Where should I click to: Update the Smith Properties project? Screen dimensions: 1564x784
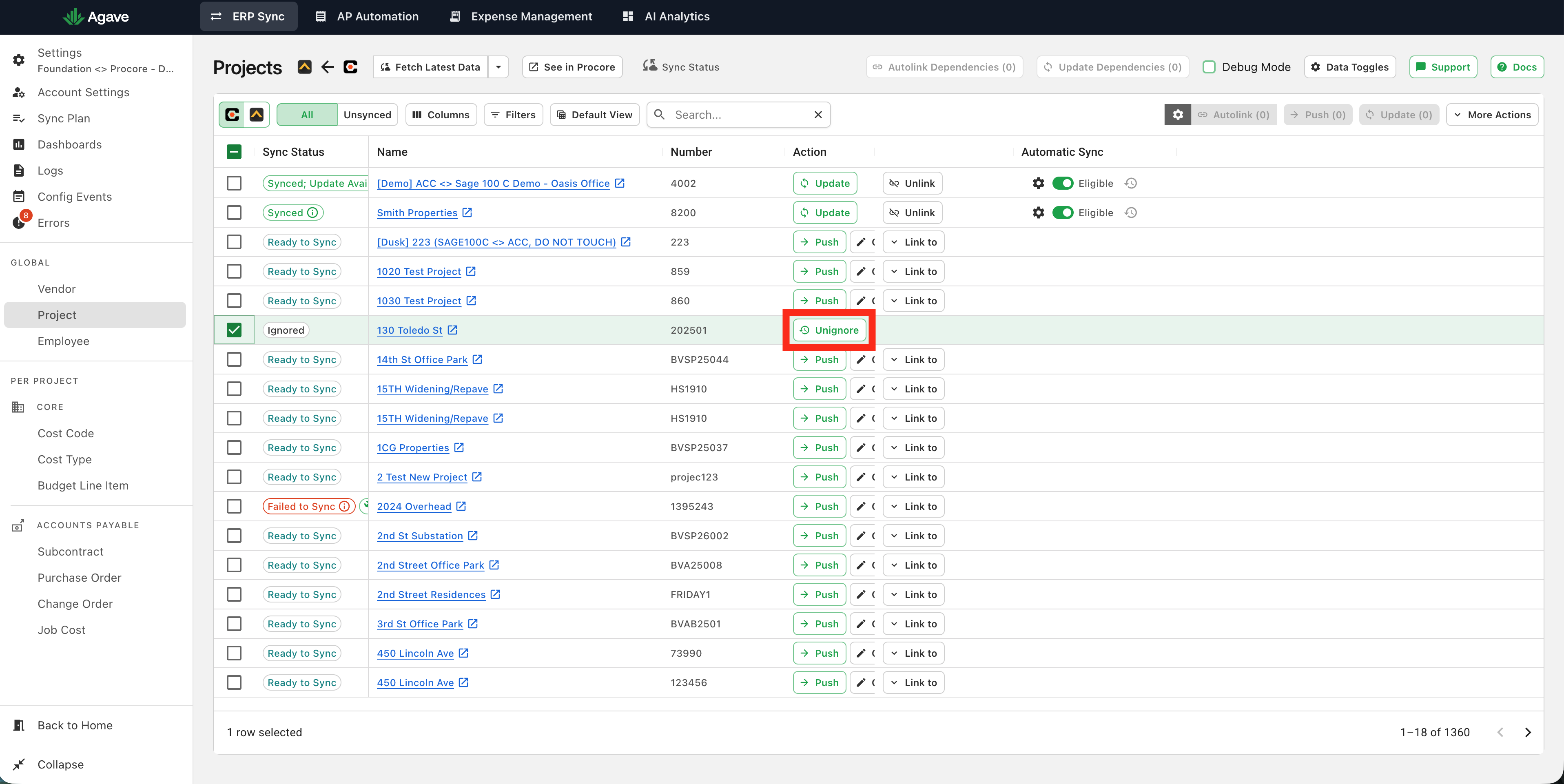click(824, 213)
